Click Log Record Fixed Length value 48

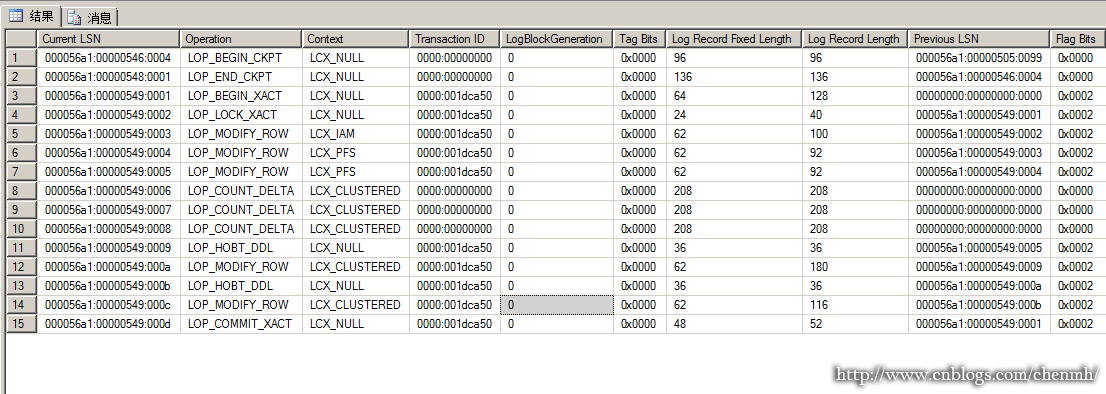[x=734, y=324]
